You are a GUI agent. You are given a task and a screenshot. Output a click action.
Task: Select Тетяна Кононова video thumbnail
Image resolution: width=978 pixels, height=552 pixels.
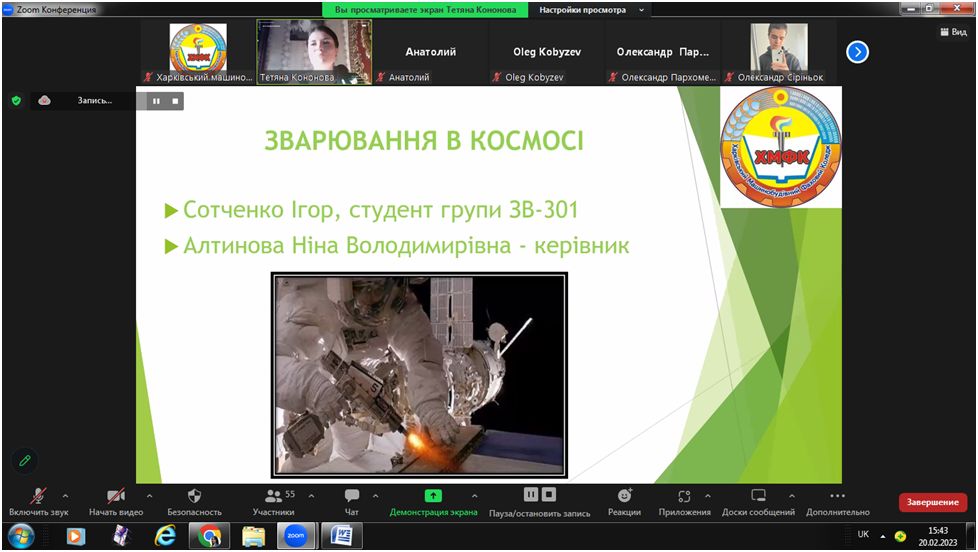tap(314, 52)
